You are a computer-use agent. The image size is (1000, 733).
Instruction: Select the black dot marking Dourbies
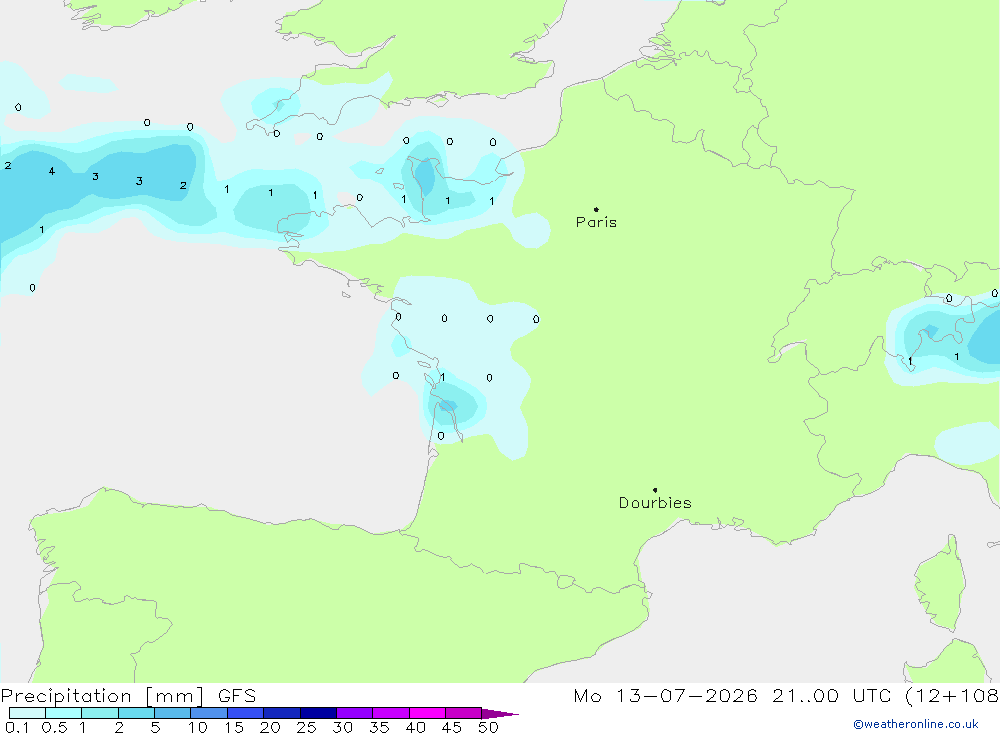pyautogui.click(x=655, y=490)
